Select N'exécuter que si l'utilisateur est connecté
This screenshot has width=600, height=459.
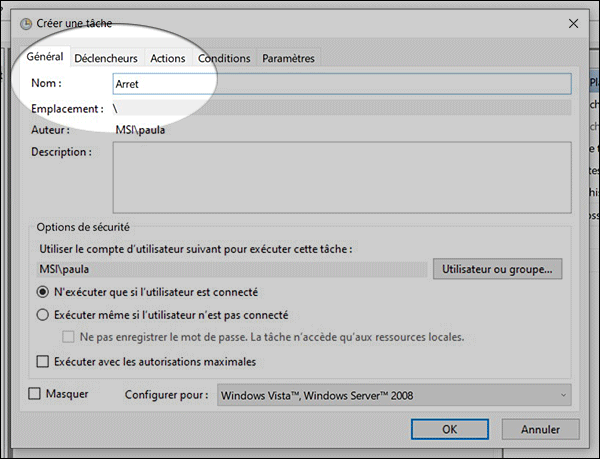pos(43,292)
